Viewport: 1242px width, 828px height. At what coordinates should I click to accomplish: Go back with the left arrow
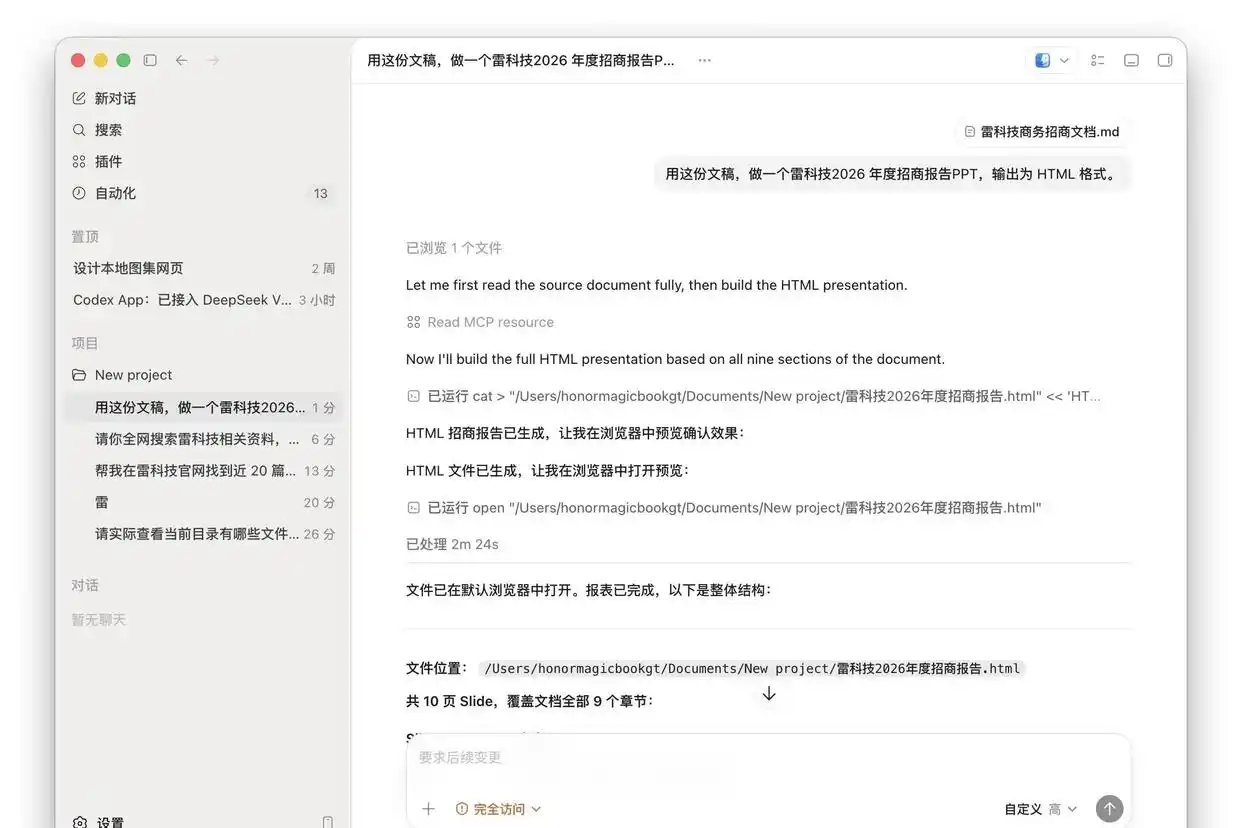[x=181, y=60]
